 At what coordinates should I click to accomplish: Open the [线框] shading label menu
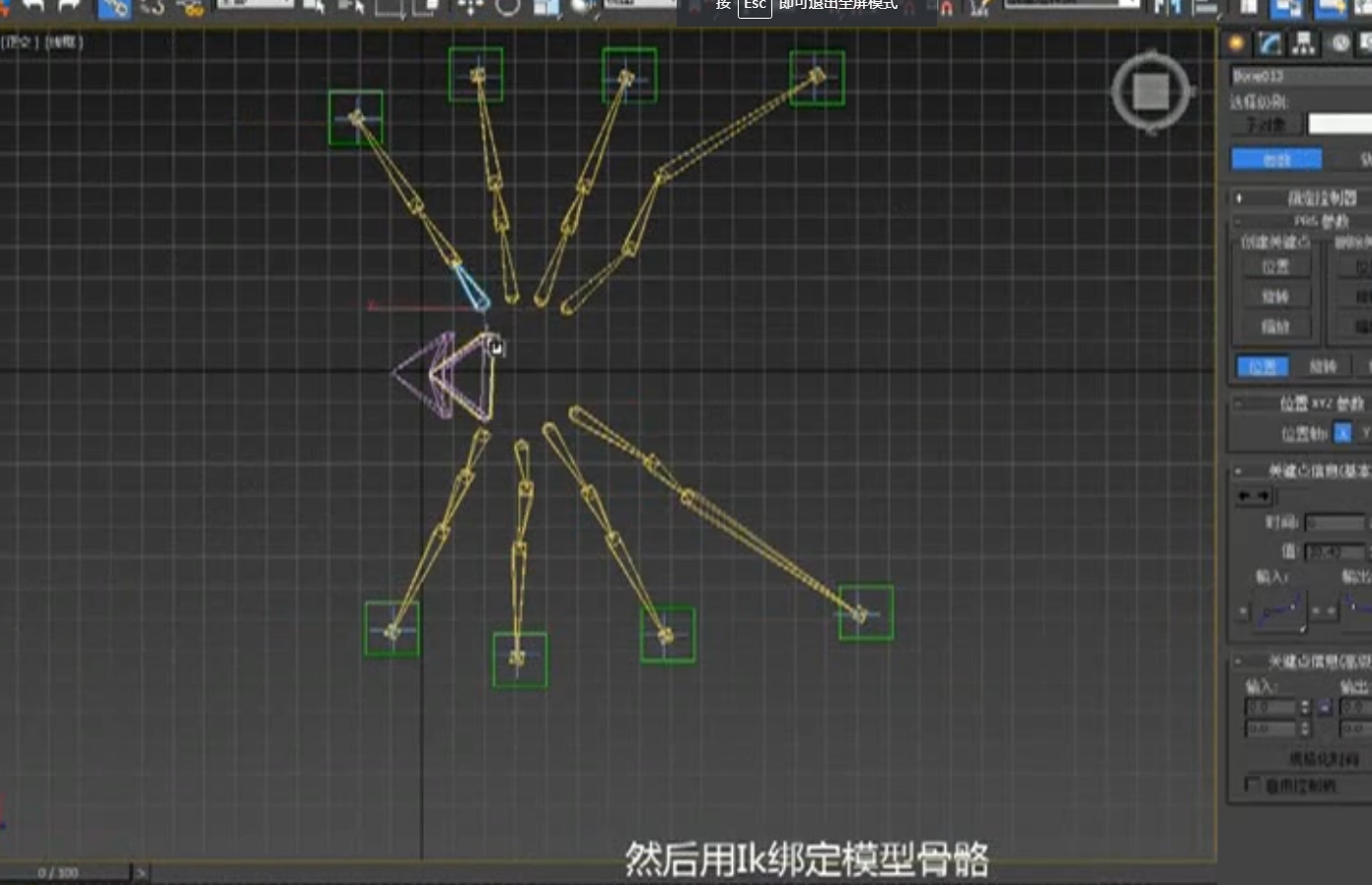click(x=64, y=42)
